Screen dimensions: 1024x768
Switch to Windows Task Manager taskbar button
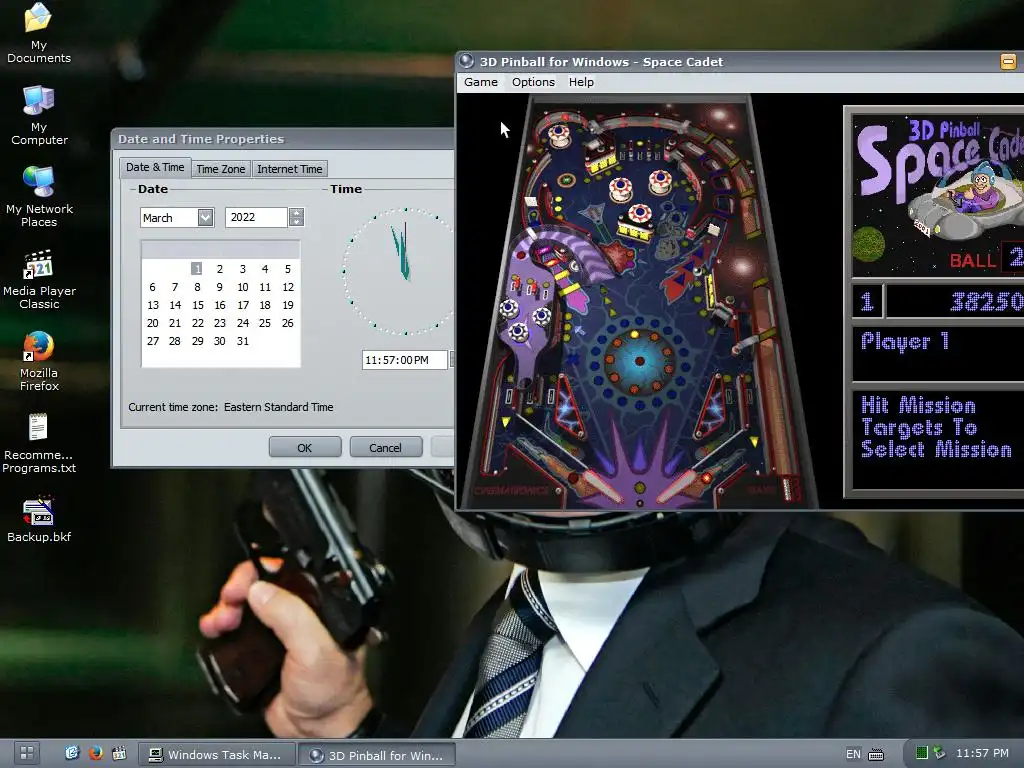(217, 755)
